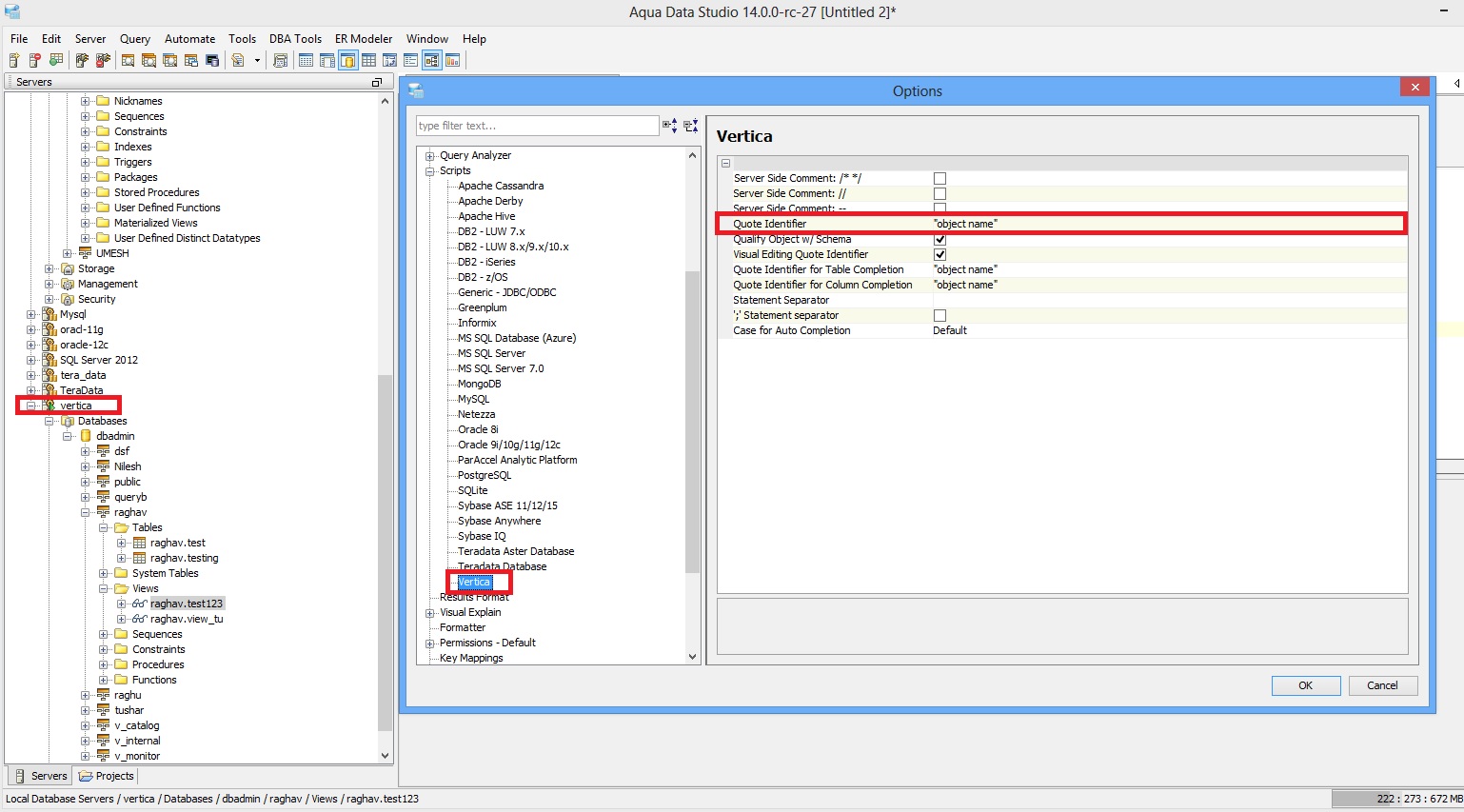1464x812 pixels.
Task: Select Vertica in the Scripts options list
Action: [x=474, y=582]
